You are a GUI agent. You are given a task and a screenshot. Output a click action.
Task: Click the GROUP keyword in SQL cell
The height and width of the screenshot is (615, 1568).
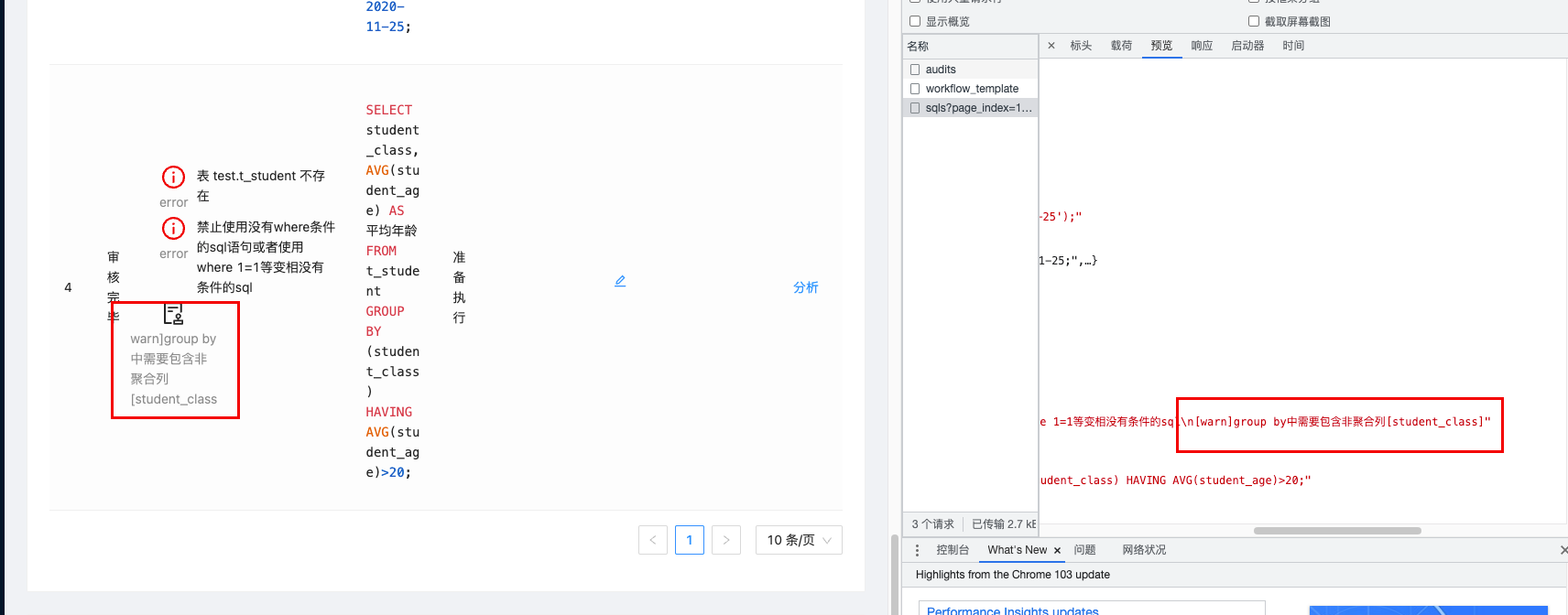(x=385, y=311)
